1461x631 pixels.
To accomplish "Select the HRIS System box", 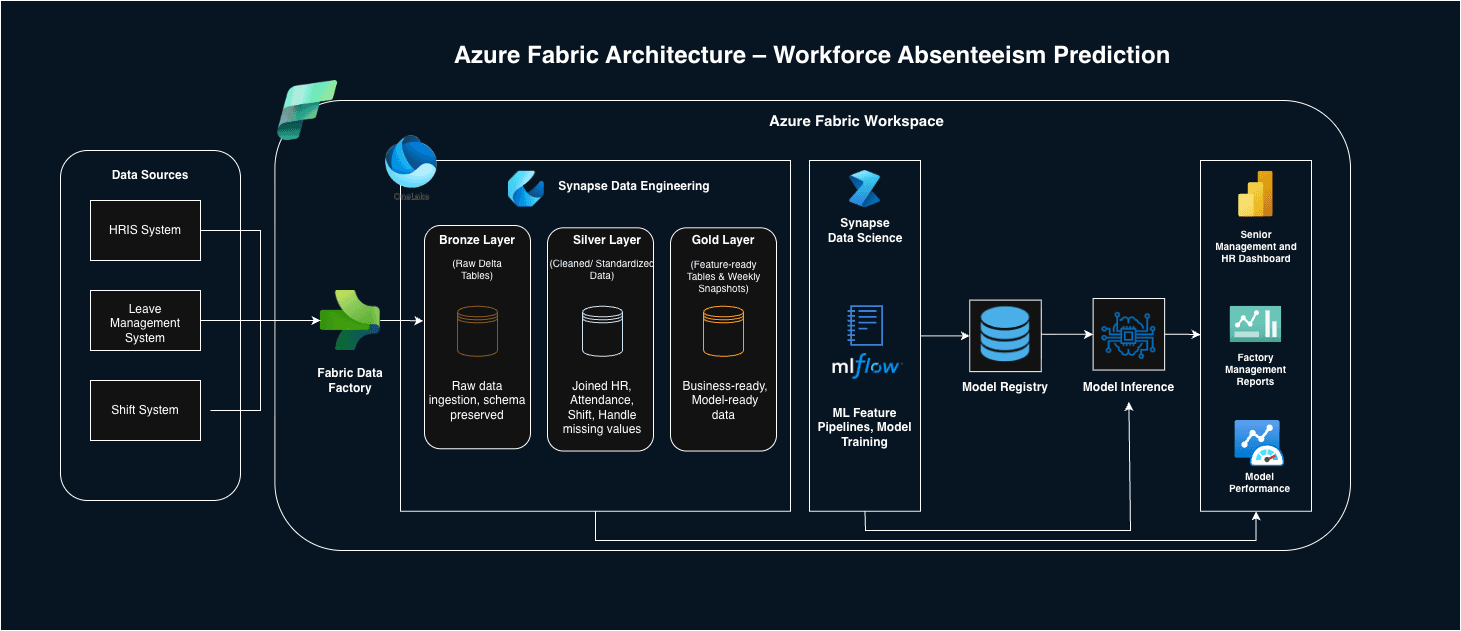I will pyautogui.click(x=145, y=230).
